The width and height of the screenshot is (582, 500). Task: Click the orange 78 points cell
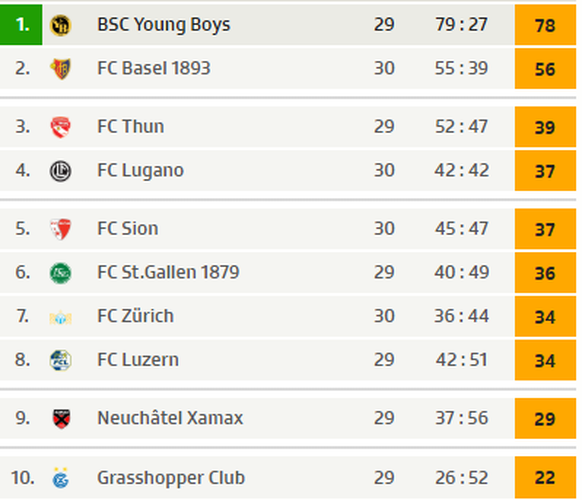coord(545,25)
